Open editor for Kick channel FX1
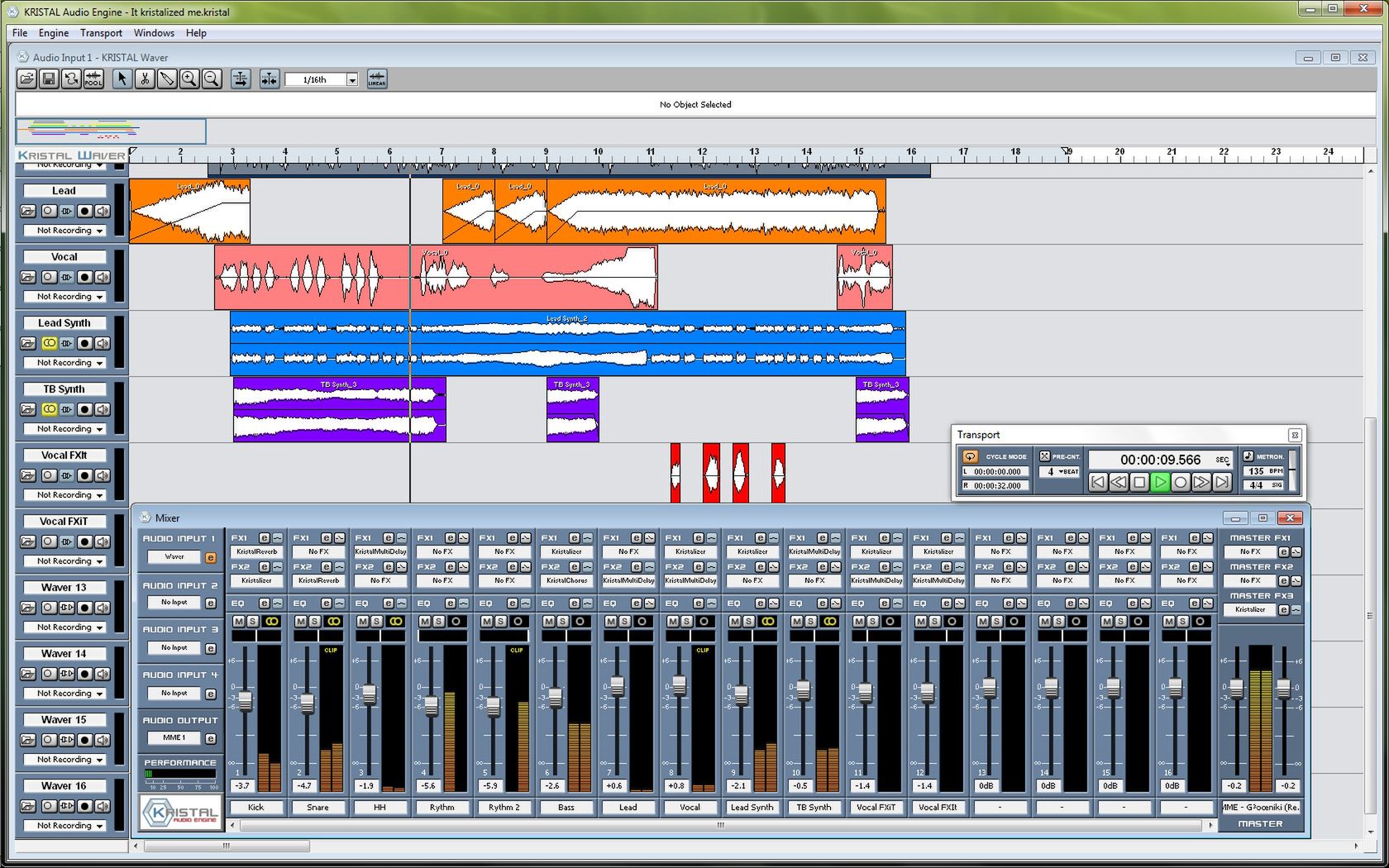Screen dimensions: 1389x868 [x=264, y=538]
